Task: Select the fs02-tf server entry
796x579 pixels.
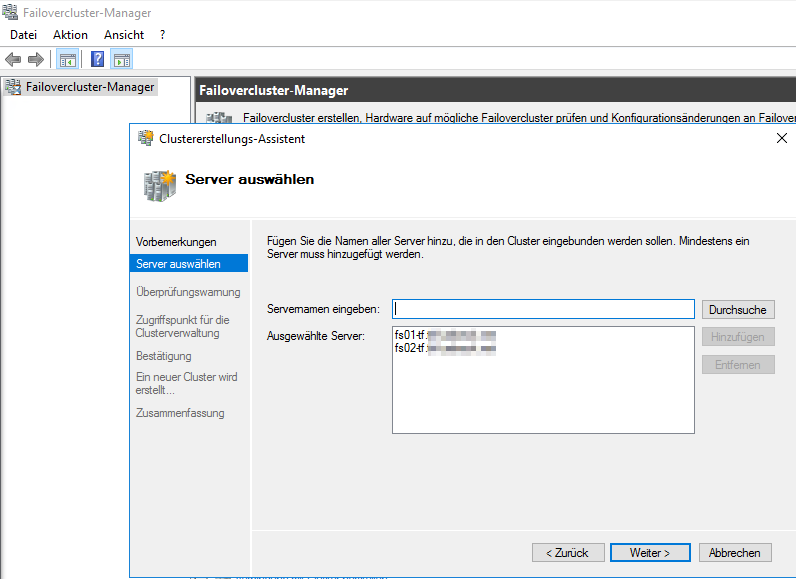Action: pos(445,348)
